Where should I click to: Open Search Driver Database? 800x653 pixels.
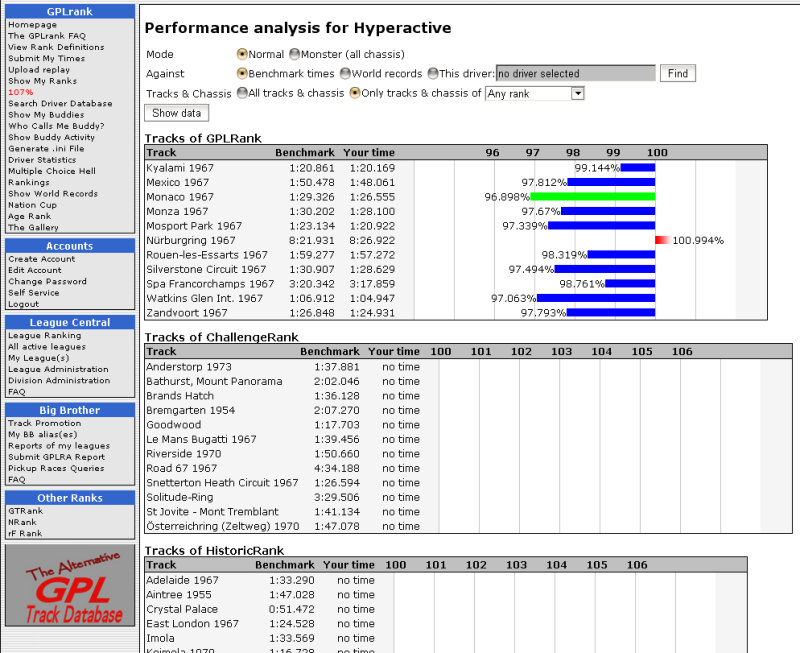tap(60, 103)
